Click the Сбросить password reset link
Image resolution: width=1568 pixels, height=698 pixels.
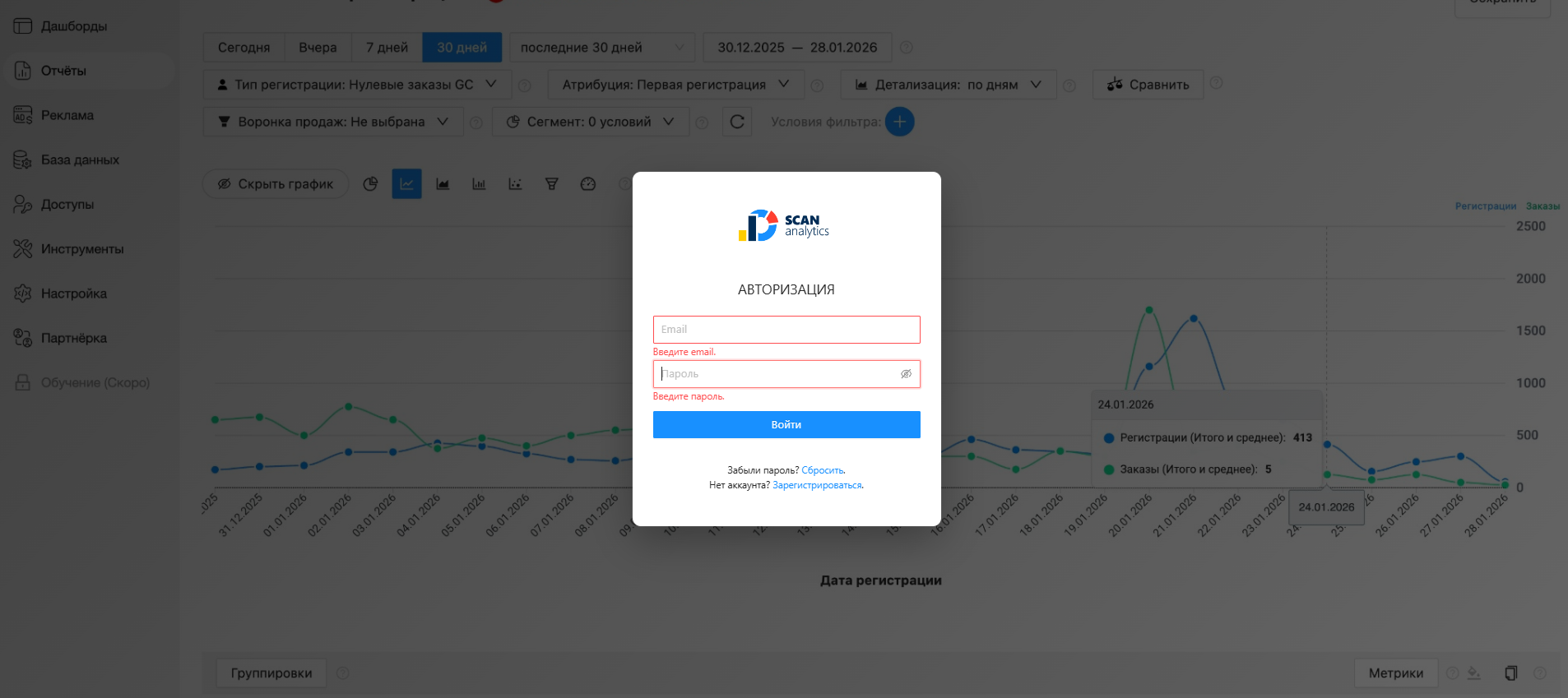pos(823,470)
